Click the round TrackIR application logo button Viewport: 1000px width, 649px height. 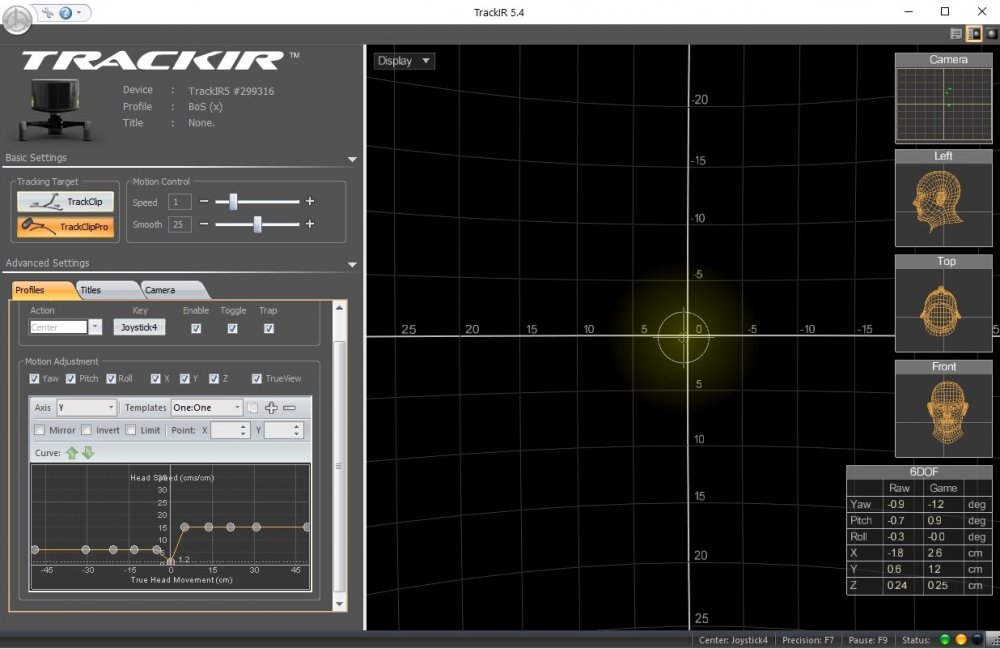pos(17,18)
